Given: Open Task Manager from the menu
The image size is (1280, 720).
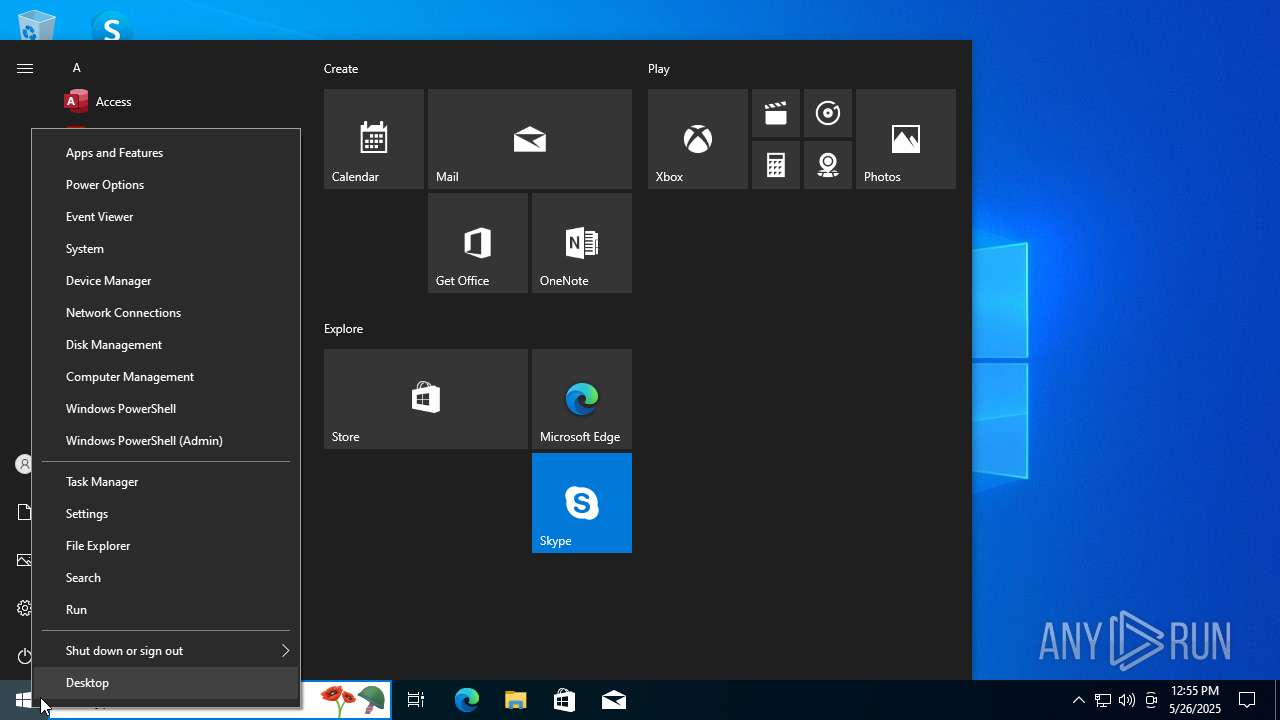Looking at the screenshot, I should point(166,482).
